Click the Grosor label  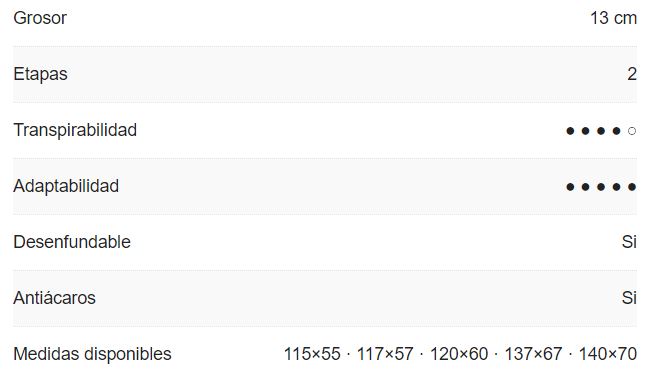[40, 18]
